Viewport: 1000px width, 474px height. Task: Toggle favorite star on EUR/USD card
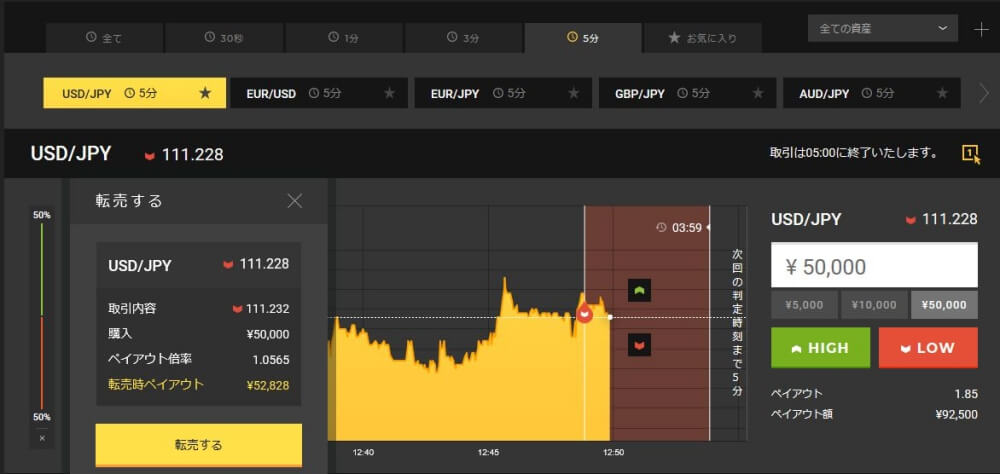390,93
